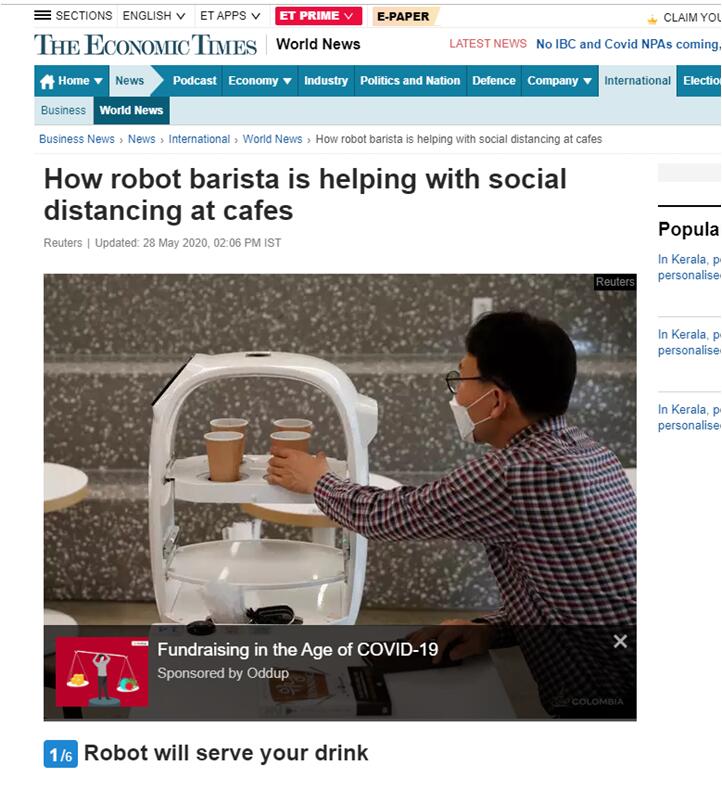Expand the English language dropdown
The height and width of the screenshot is (789, 722).
pyautogui.click(x=154, y=16)
